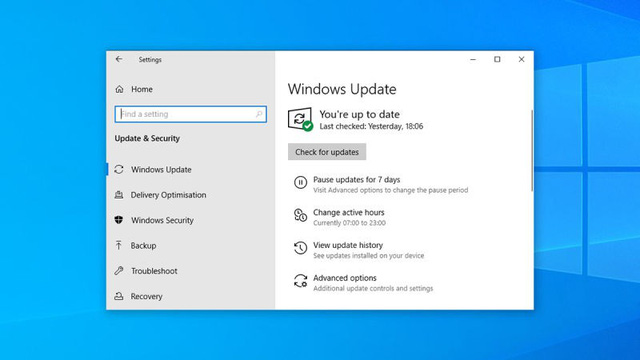
Task: Click the search magnifier icon
Action: click(259, 114)
